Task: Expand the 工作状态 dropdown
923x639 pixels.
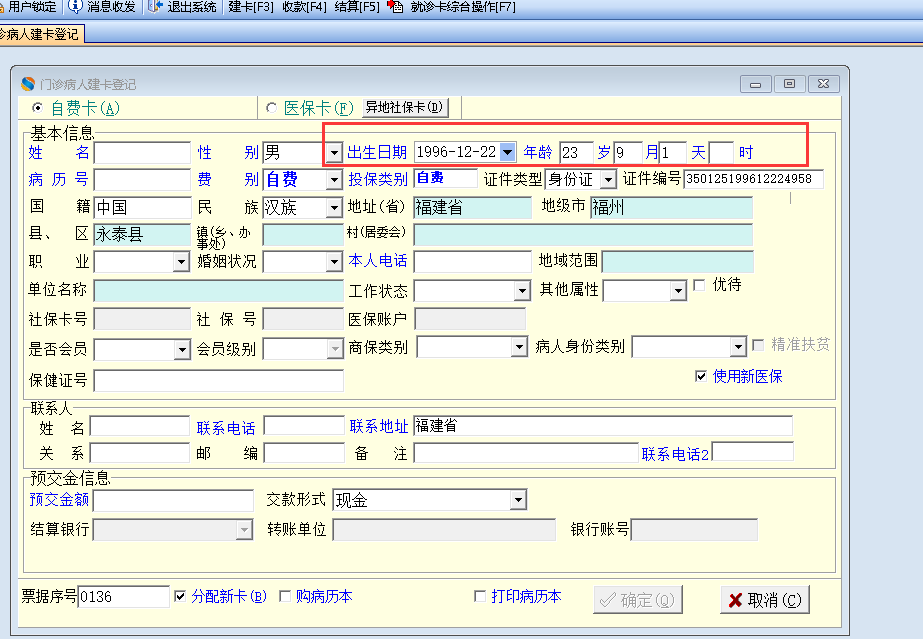Action: 522,291
